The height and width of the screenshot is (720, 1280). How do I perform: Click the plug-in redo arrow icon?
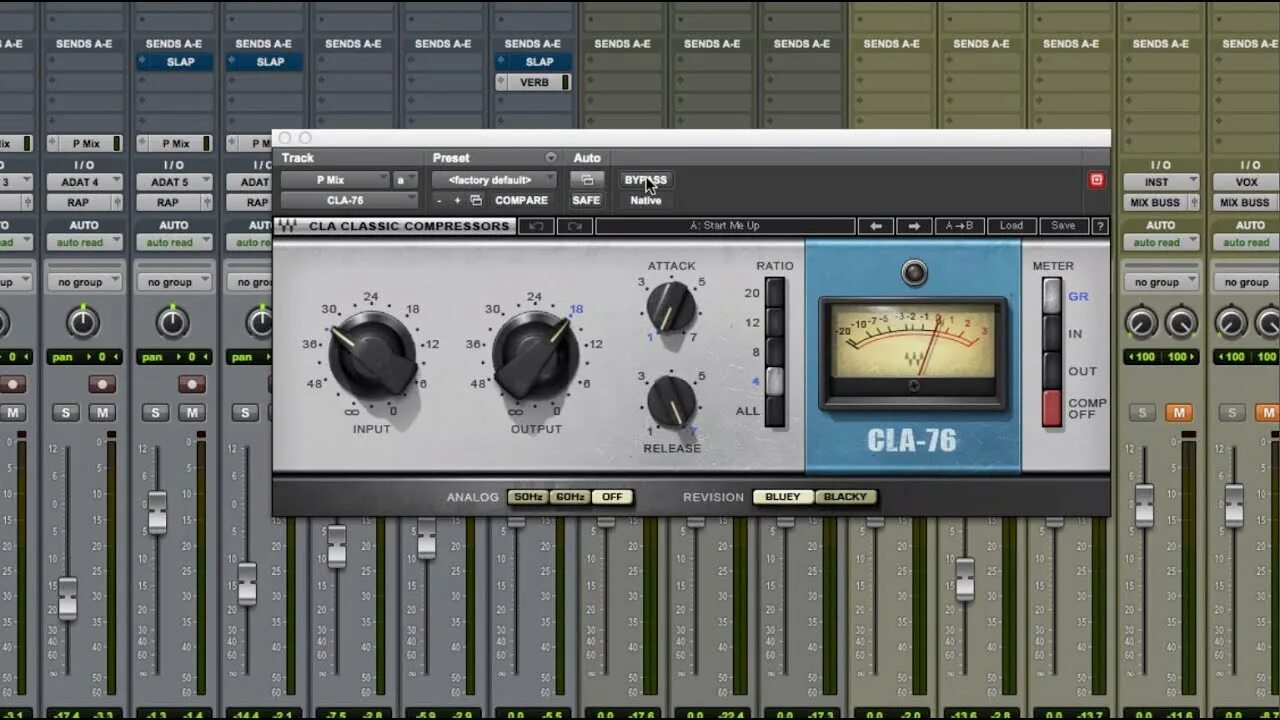[x=575, y=226]
